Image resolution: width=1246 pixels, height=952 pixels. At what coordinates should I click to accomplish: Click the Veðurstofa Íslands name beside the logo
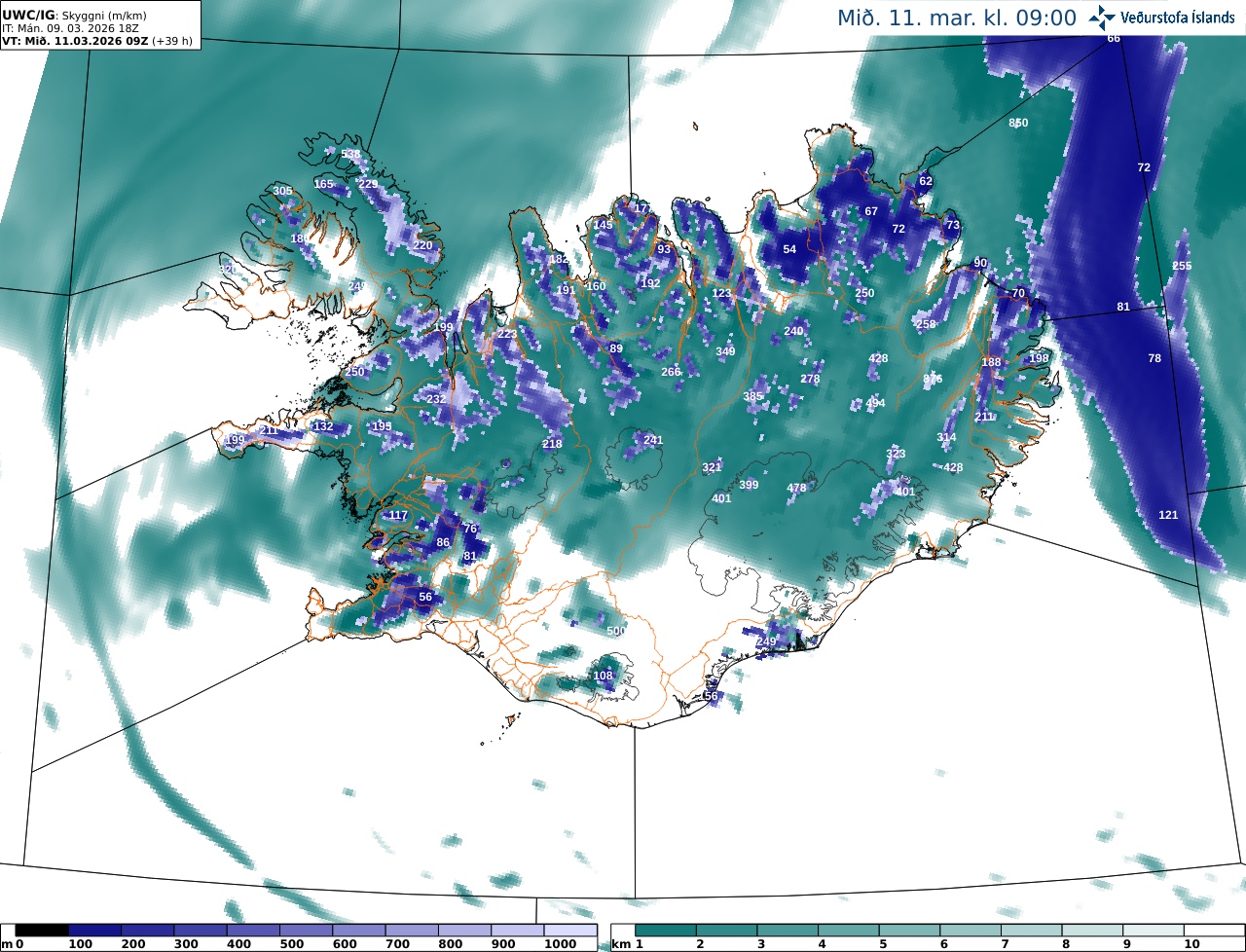click(x=1178, y=18)
